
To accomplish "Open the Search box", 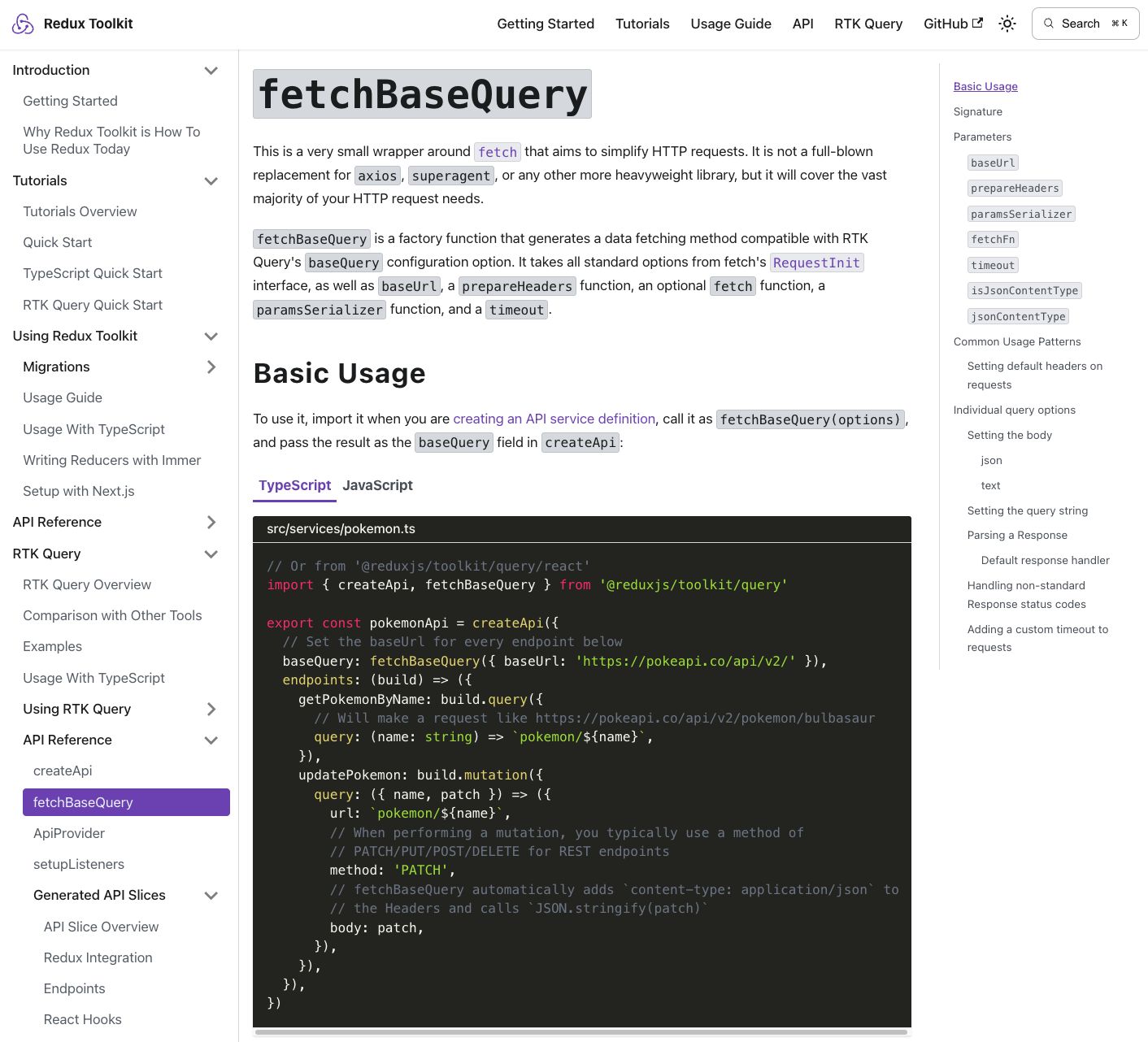I will pyautogui.click(x=1085, y=24).
